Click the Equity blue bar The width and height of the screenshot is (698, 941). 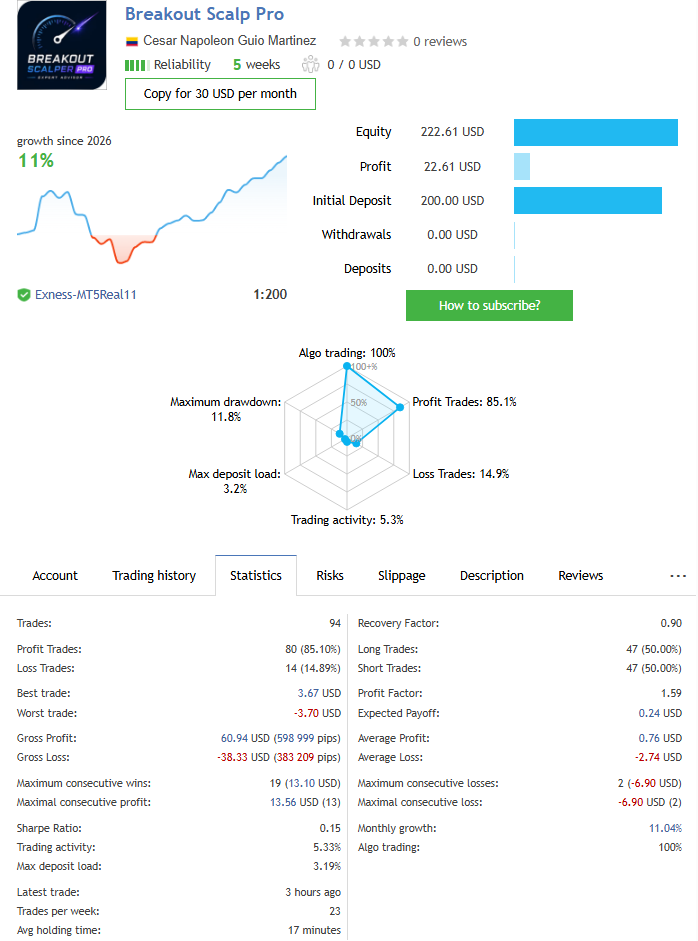tap(596, 133)
